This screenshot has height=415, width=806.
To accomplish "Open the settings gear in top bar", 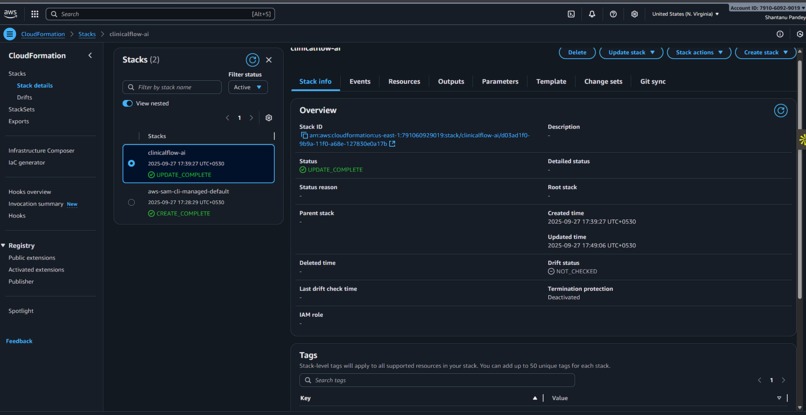I will [x=634, y=14].
